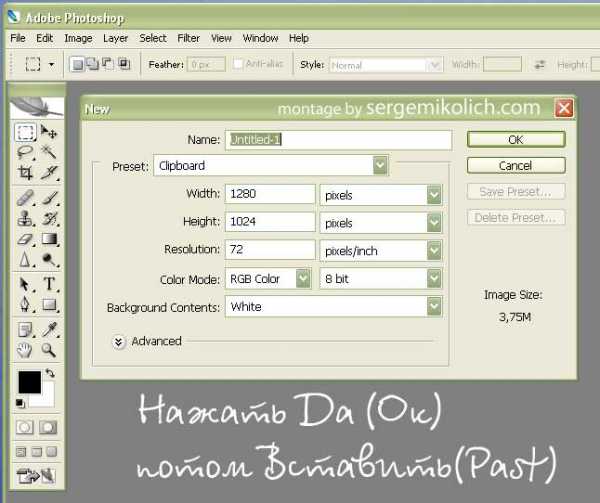Switch to Quick Mask mode
This screenshot has height=503, width=600.
[48, 427]
